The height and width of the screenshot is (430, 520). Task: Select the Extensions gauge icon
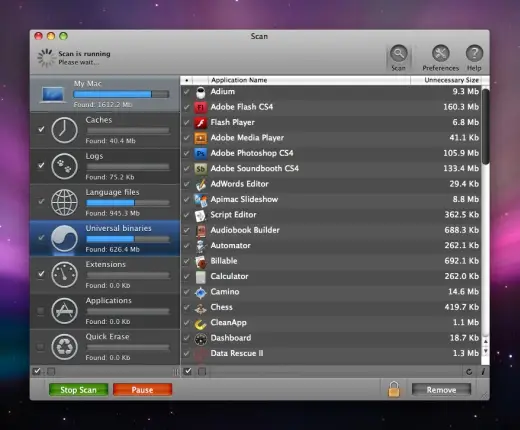click(x=64, y=274)
